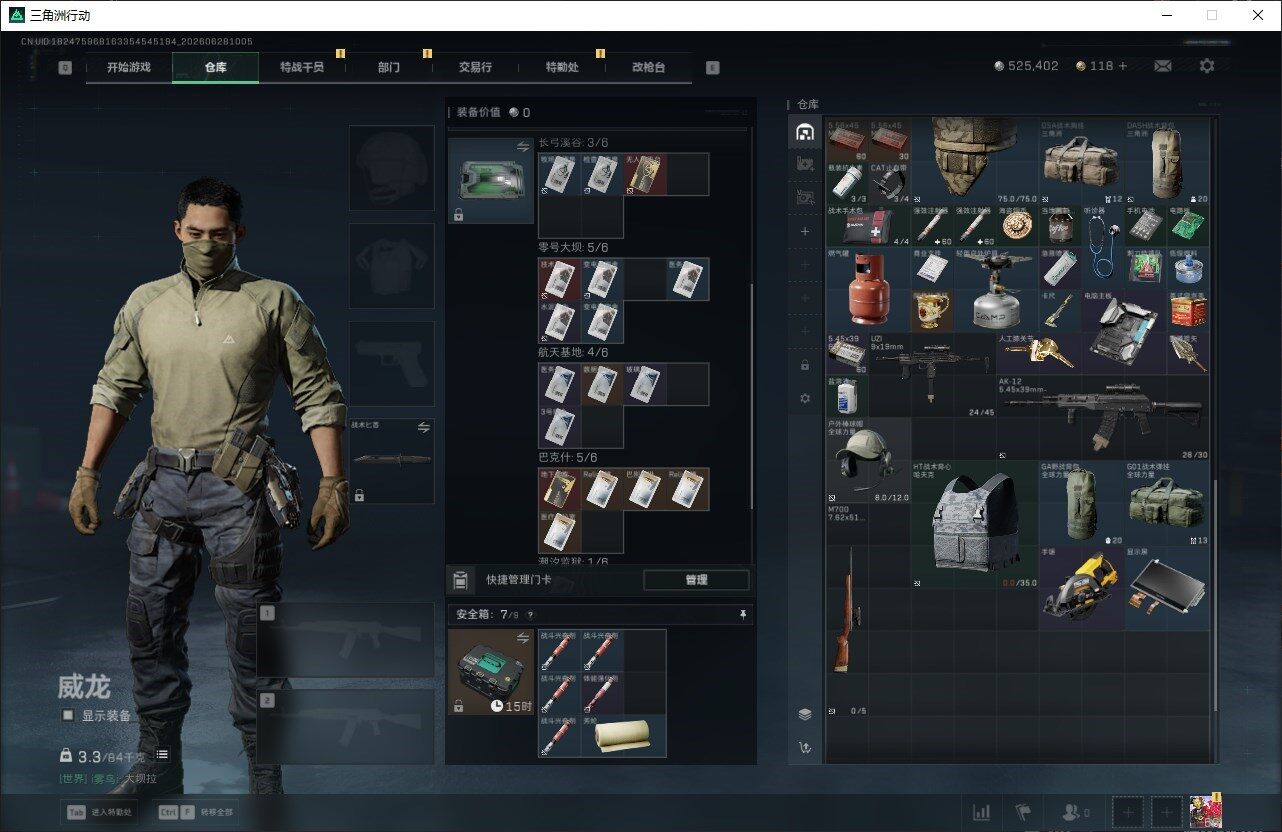Switch to the 开始游戏 tab
The height and width of the screenshot is (832, 1282).
(129, 67)
